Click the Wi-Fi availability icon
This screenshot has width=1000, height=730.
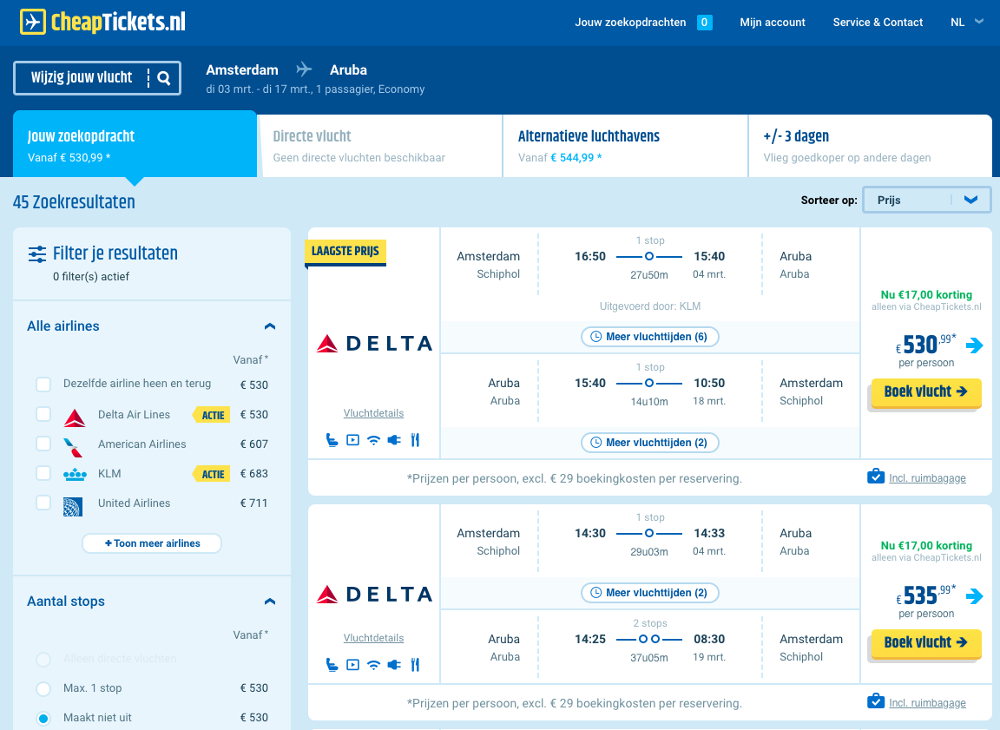373,438
